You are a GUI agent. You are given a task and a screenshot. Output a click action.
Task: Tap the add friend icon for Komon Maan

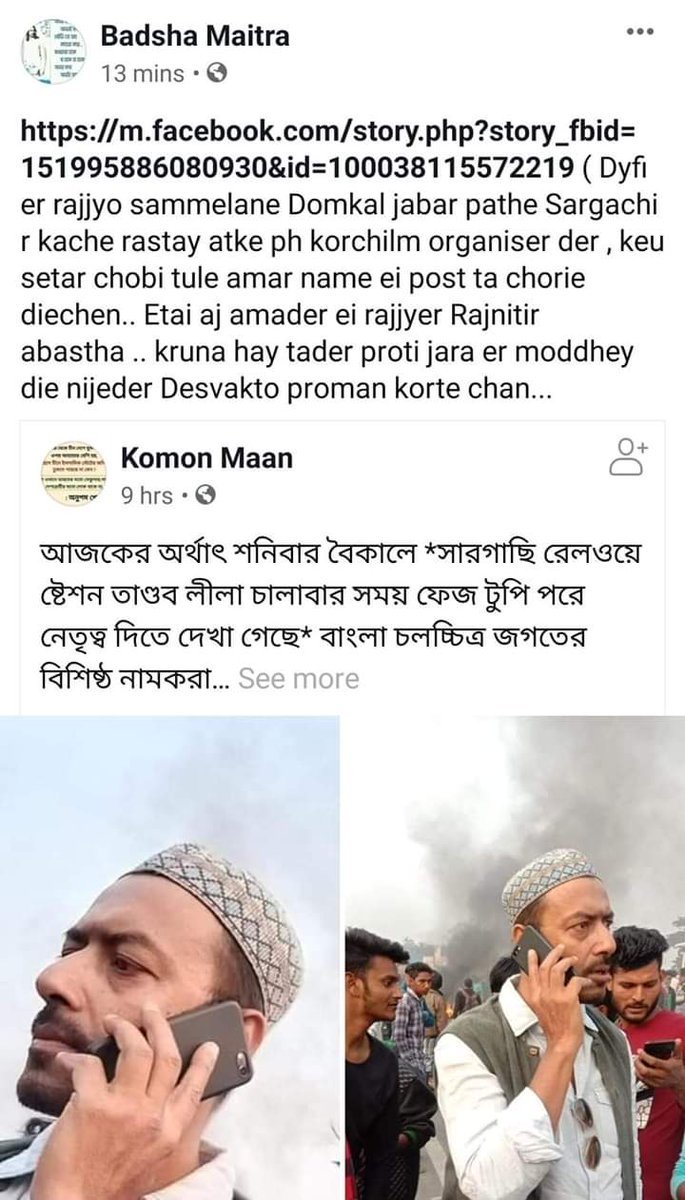coord(628,455)
